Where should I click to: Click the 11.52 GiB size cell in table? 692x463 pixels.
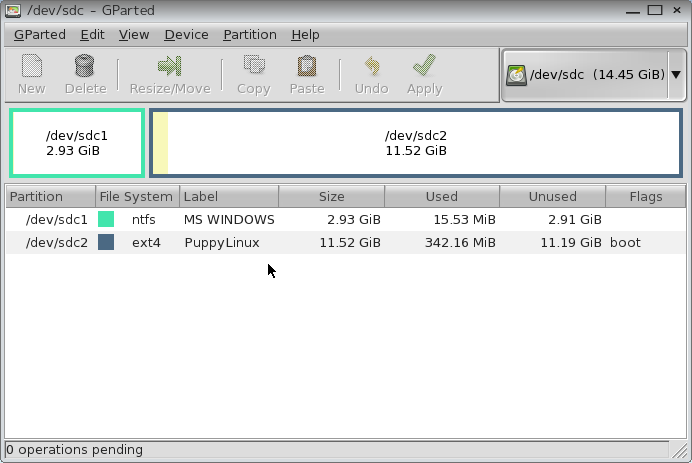click(x=350, y=242)
